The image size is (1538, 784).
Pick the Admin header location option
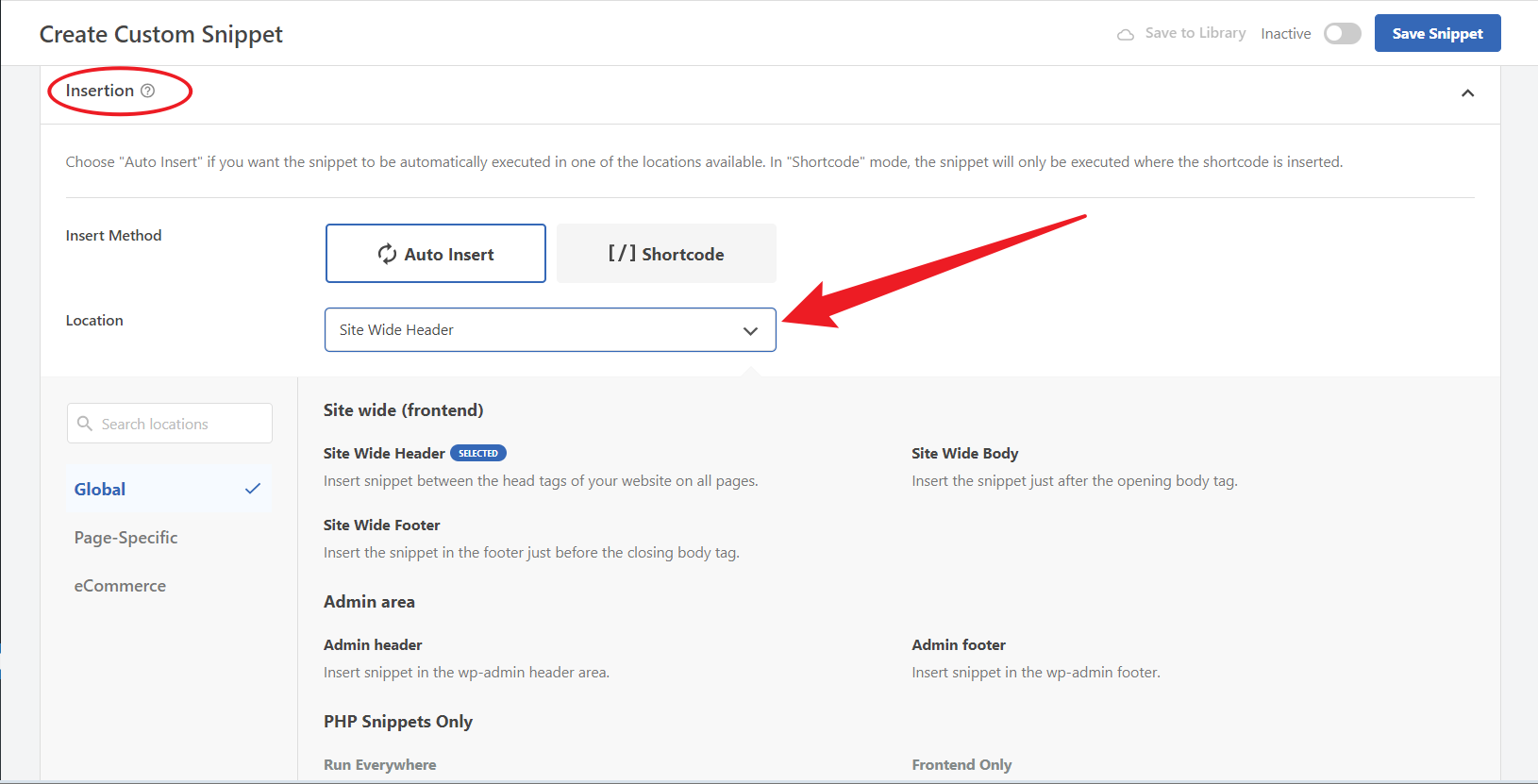(373, 645)
